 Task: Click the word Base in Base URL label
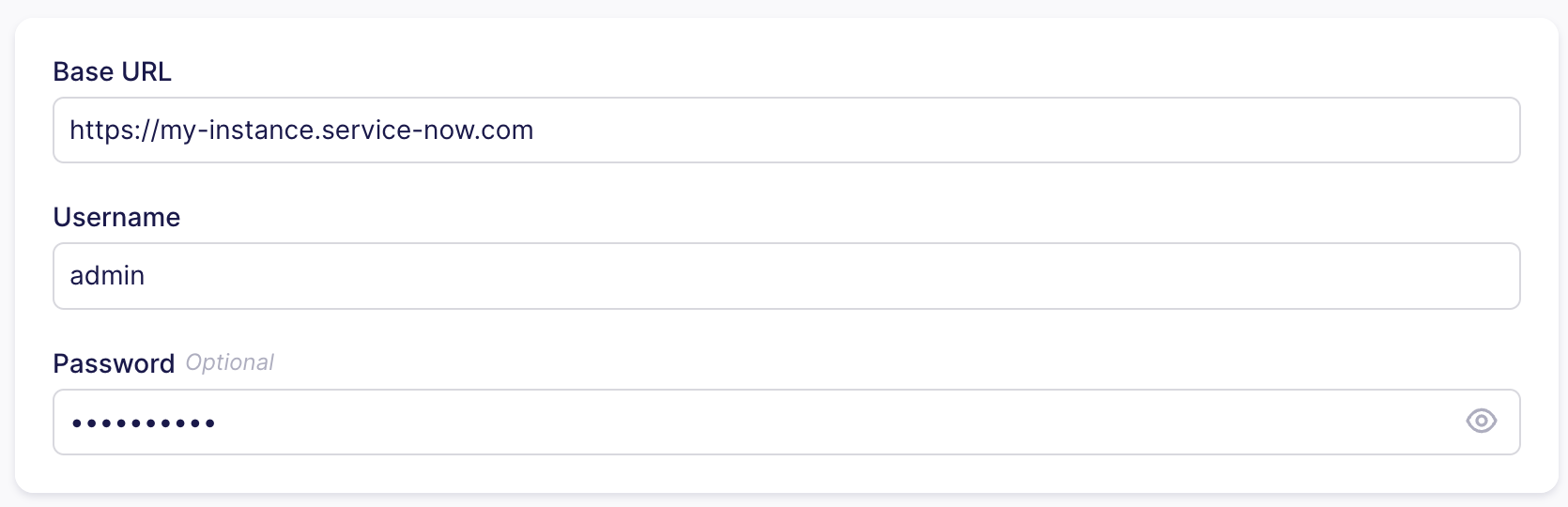coord(84,72)
